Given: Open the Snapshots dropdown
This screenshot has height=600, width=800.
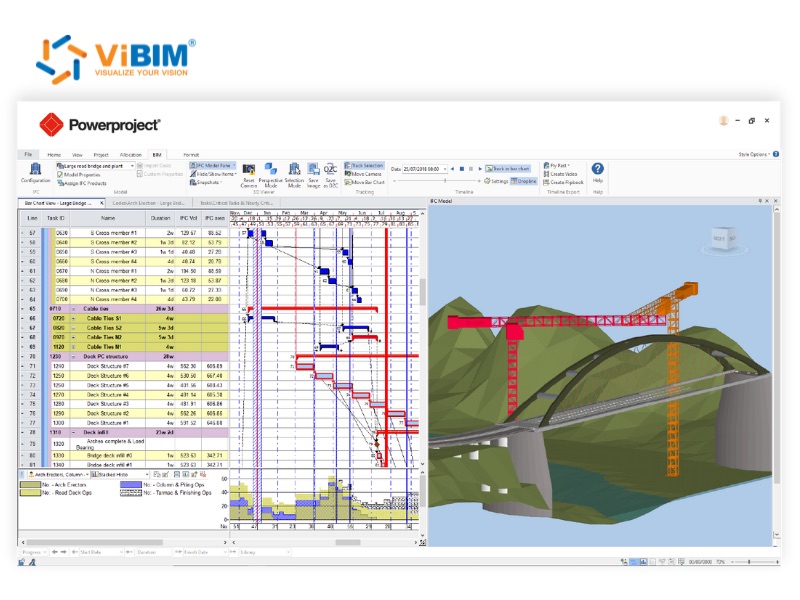Looking at the screenshot, I should click(206, 182).
